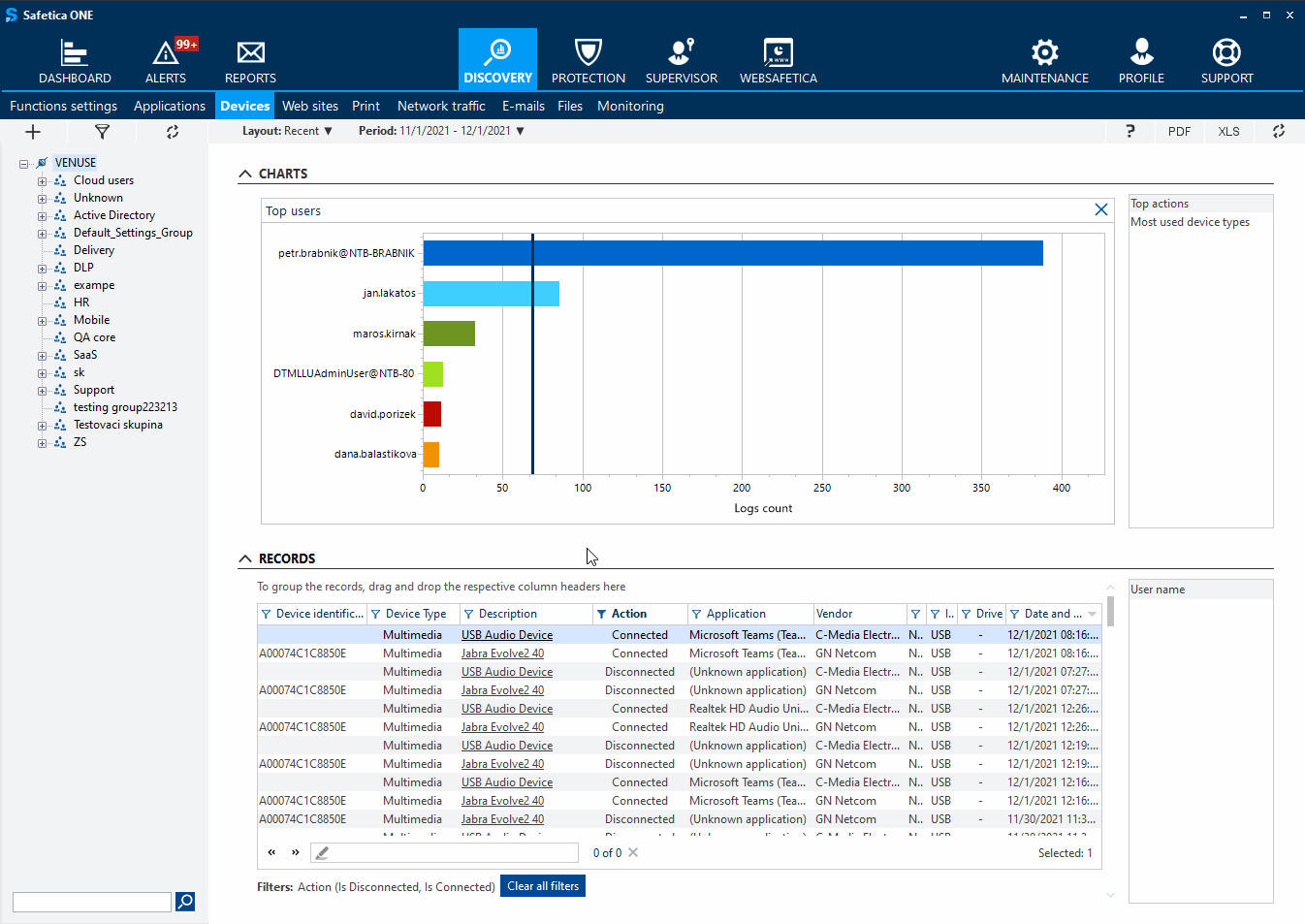
Task: Switch to the Web sites tab
Action: point(310,106)
